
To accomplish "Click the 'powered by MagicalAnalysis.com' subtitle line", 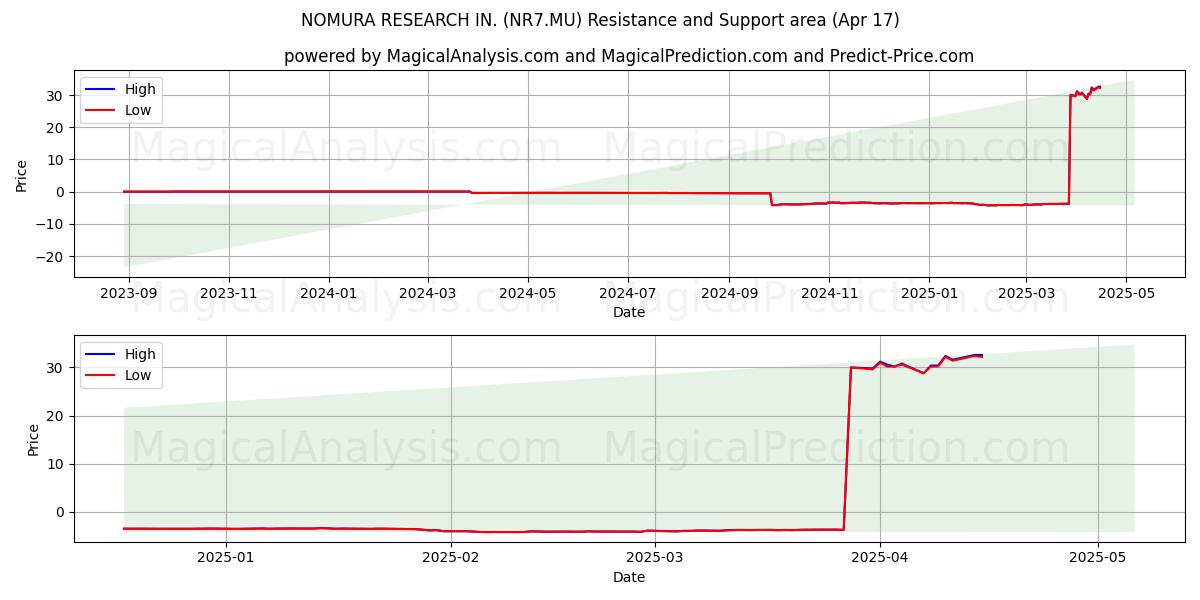I will point(628,56).
